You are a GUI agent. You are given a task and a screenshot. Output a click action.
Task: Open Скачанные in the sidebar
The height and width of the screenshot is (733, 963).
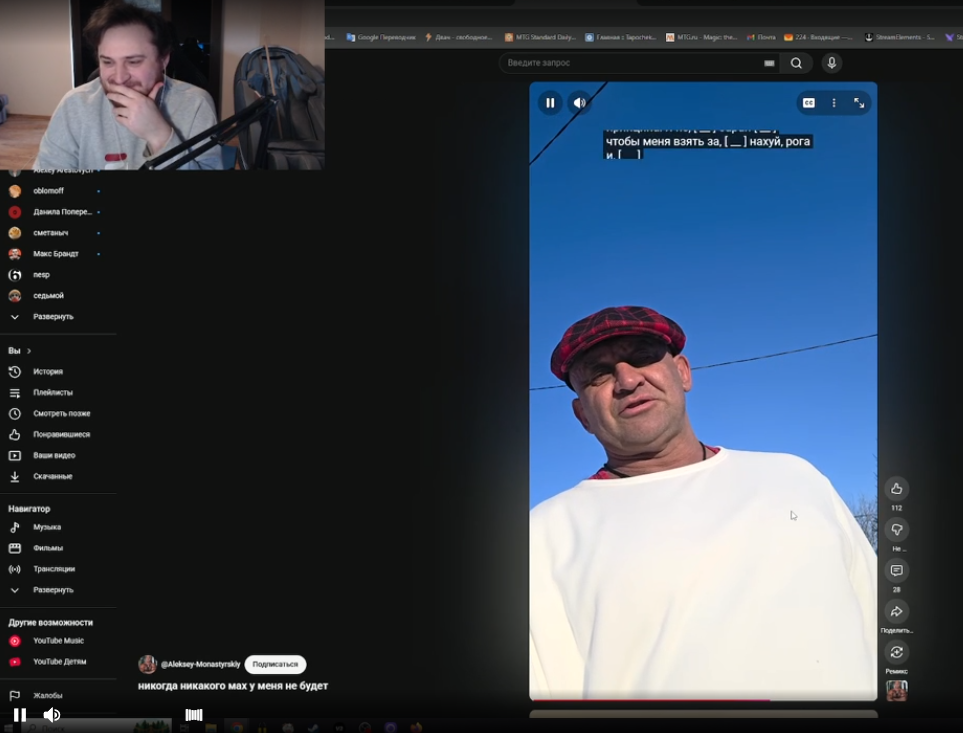54,476
